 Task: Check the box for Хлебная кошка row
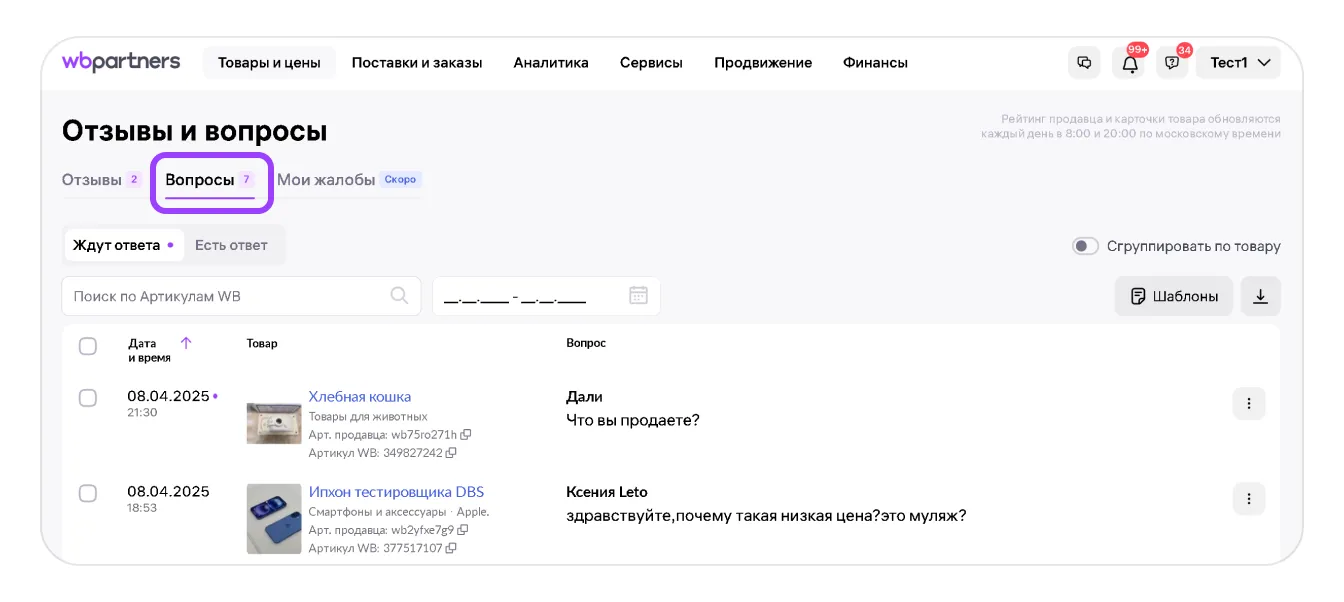[x=88, y=398]
